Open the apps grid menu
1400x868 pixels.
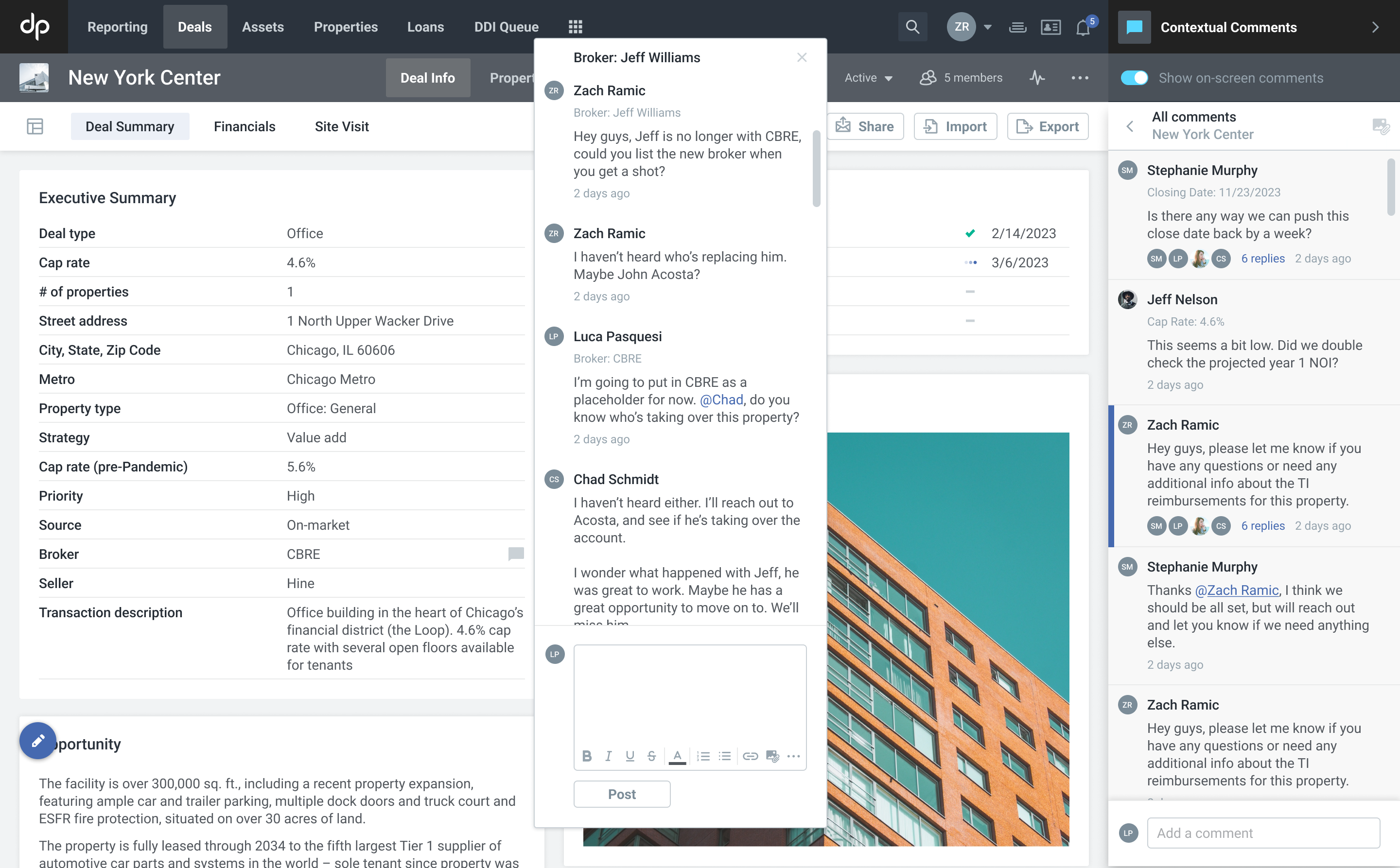[575, 27]
